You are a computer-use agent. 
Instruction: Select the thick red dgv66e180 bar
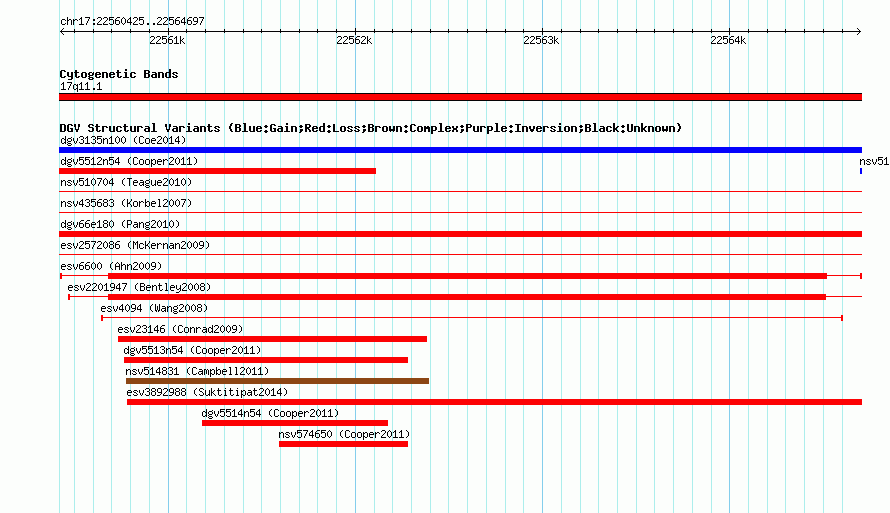[460, 234]
